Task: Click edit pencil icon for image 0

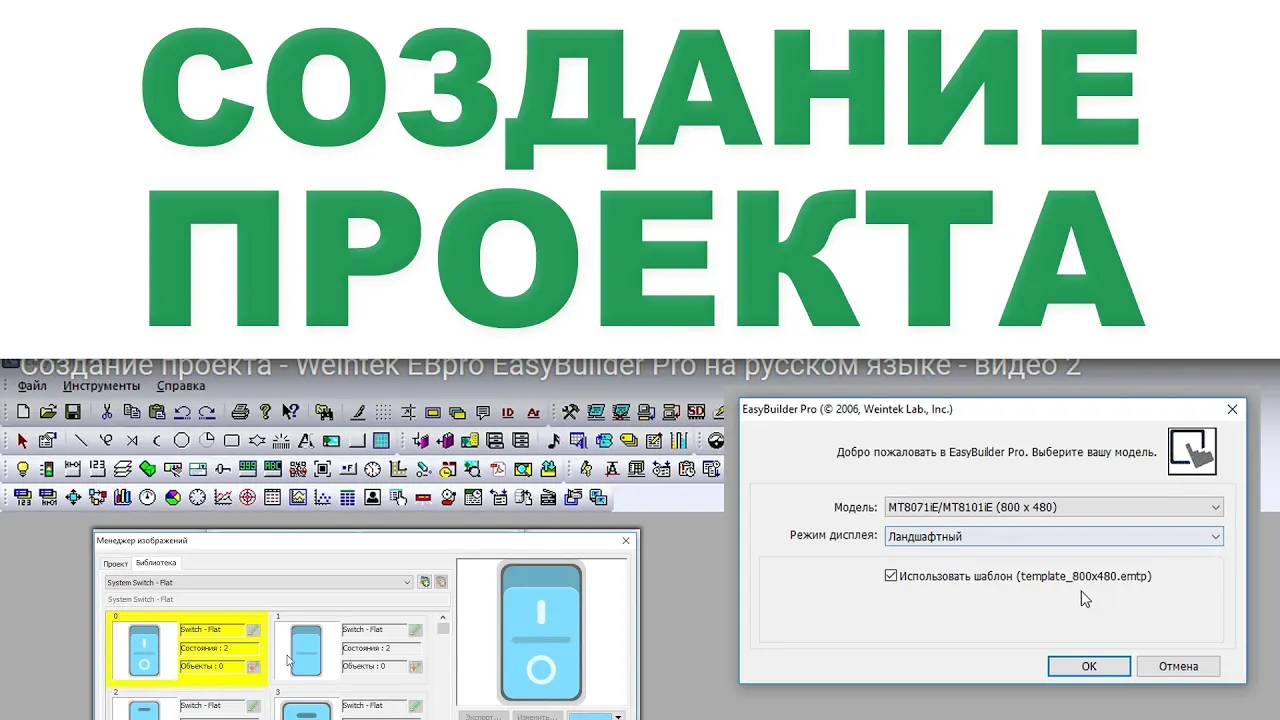Action: (x=253, y=630)
